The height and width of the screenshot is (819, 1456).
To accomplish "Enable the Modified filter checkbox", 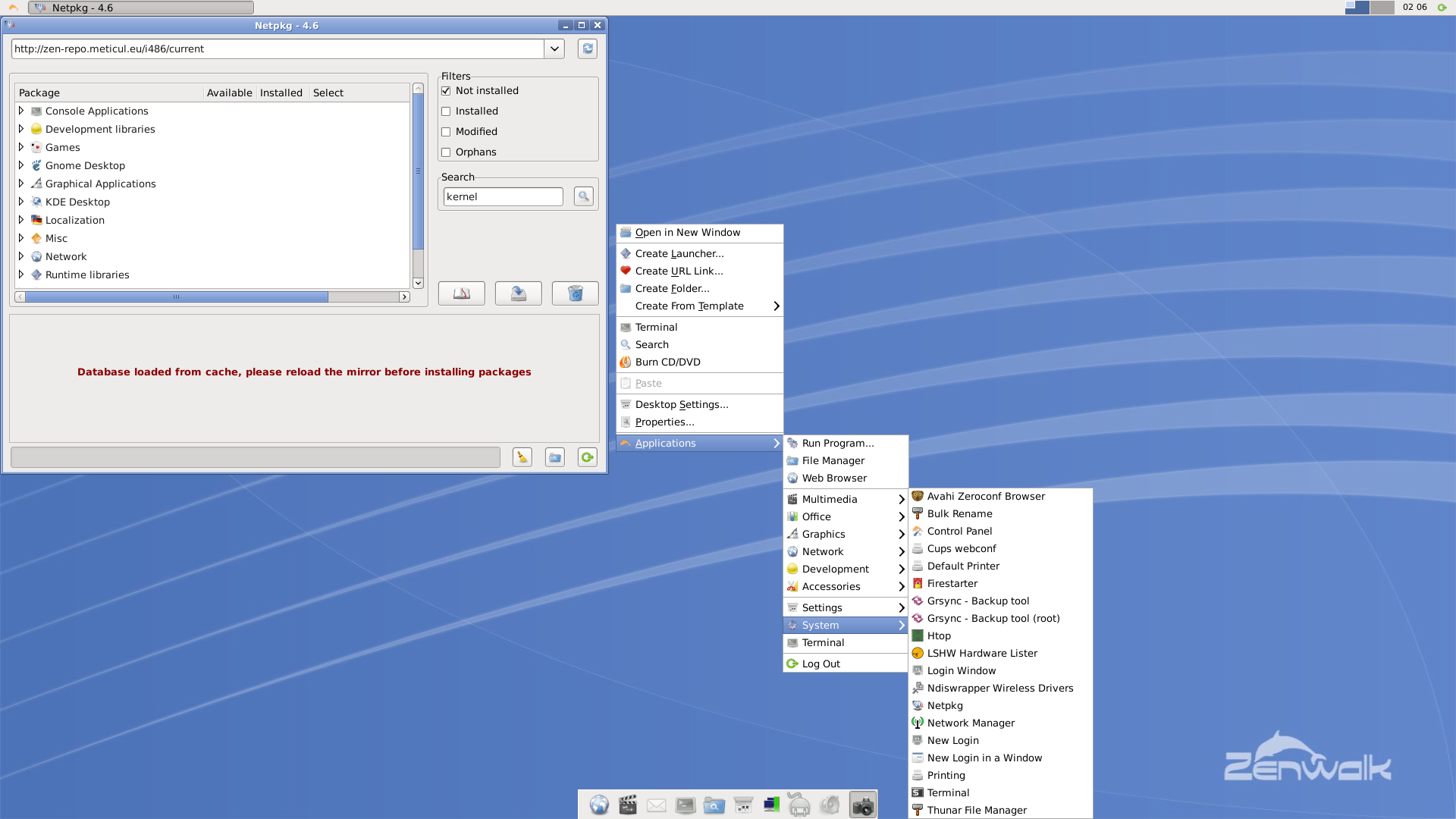I will tap(446, 132).
